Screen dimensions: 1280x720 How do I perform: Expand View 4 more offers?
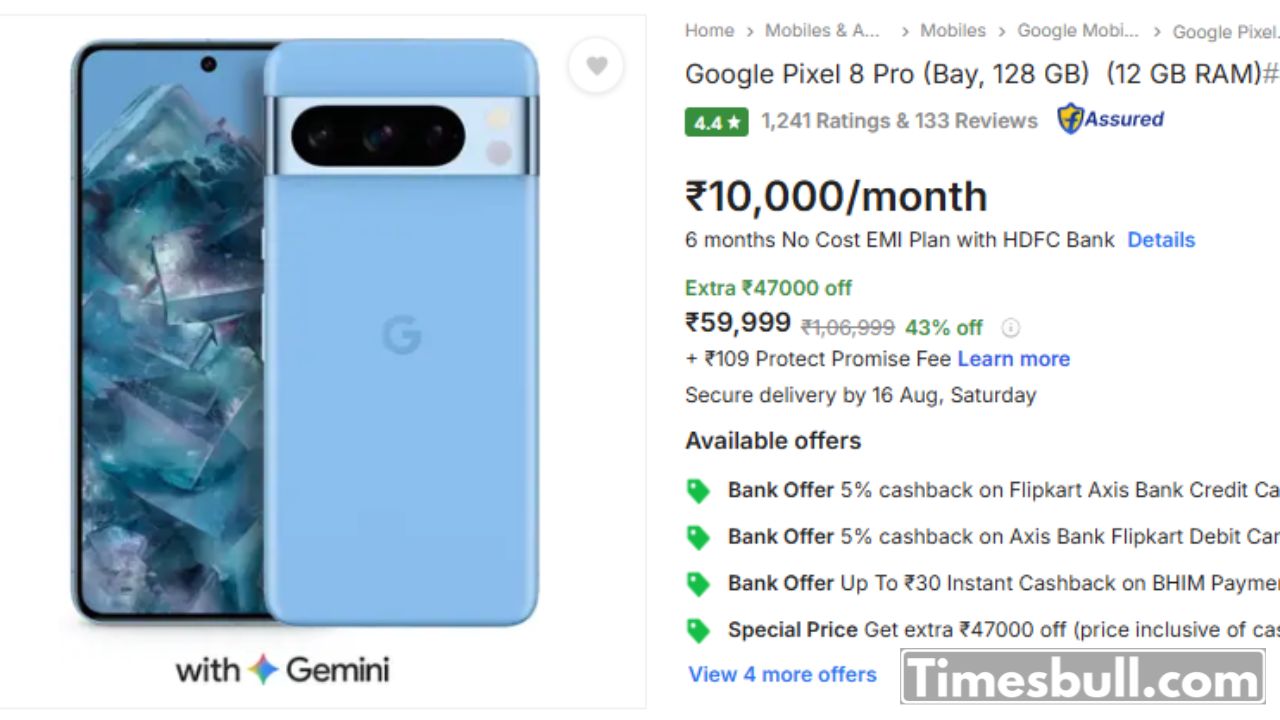point(782,674)
